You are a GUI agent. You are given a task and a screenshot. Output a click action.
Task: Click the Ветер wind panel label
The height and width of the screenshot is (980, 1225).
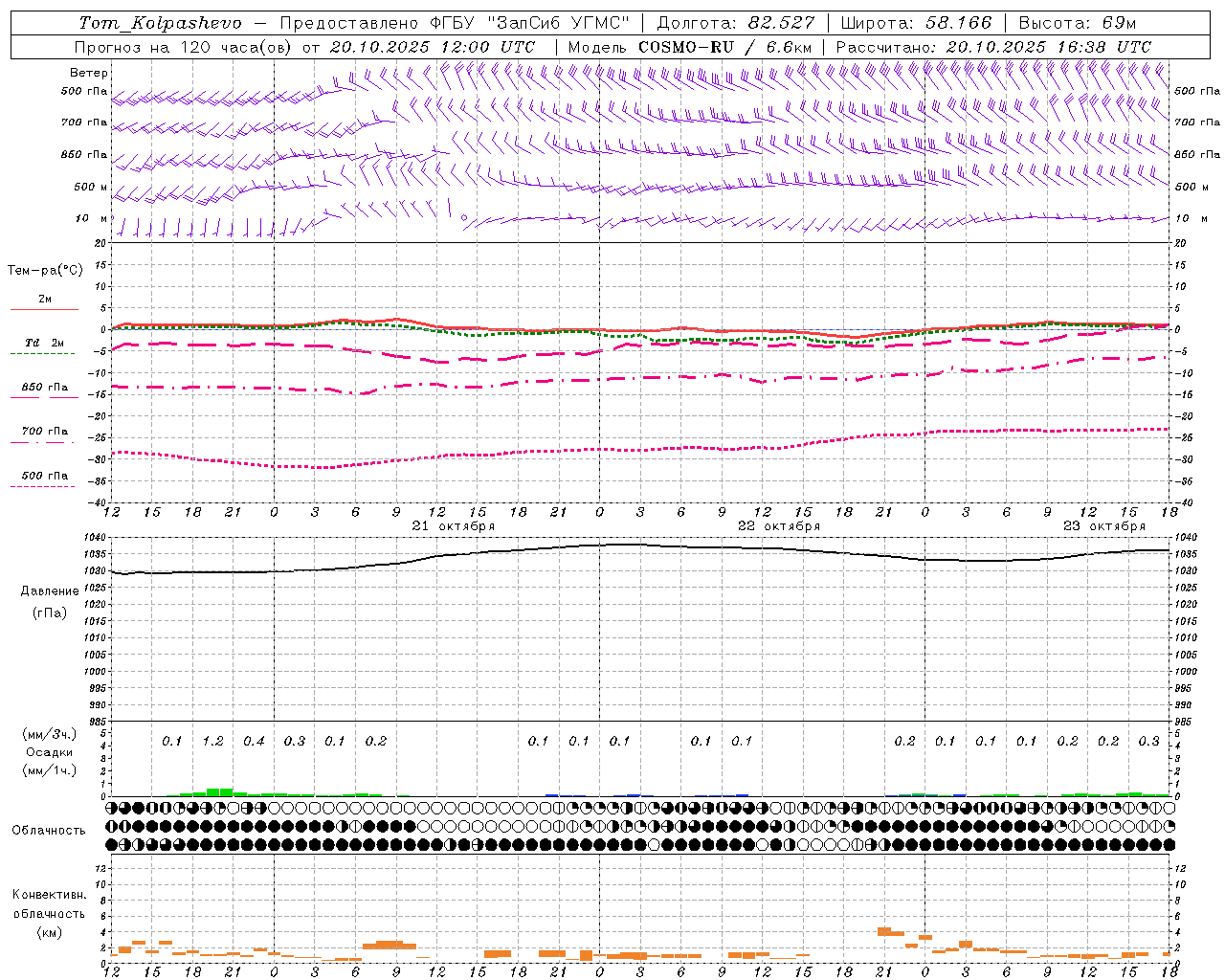(x=89, y=73)
